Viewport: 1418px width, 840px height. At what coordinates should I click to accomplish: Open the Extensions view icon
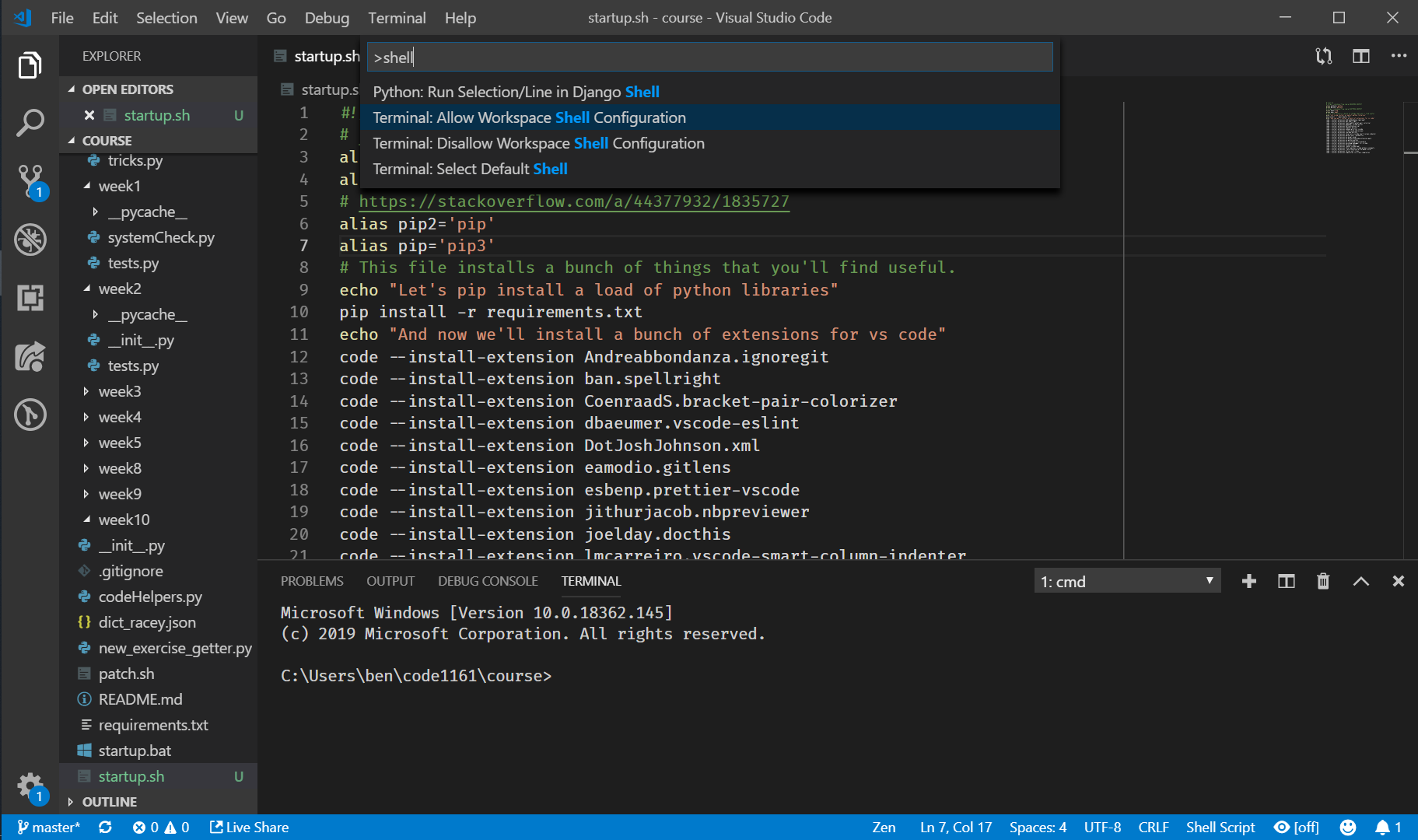[30, 298]
